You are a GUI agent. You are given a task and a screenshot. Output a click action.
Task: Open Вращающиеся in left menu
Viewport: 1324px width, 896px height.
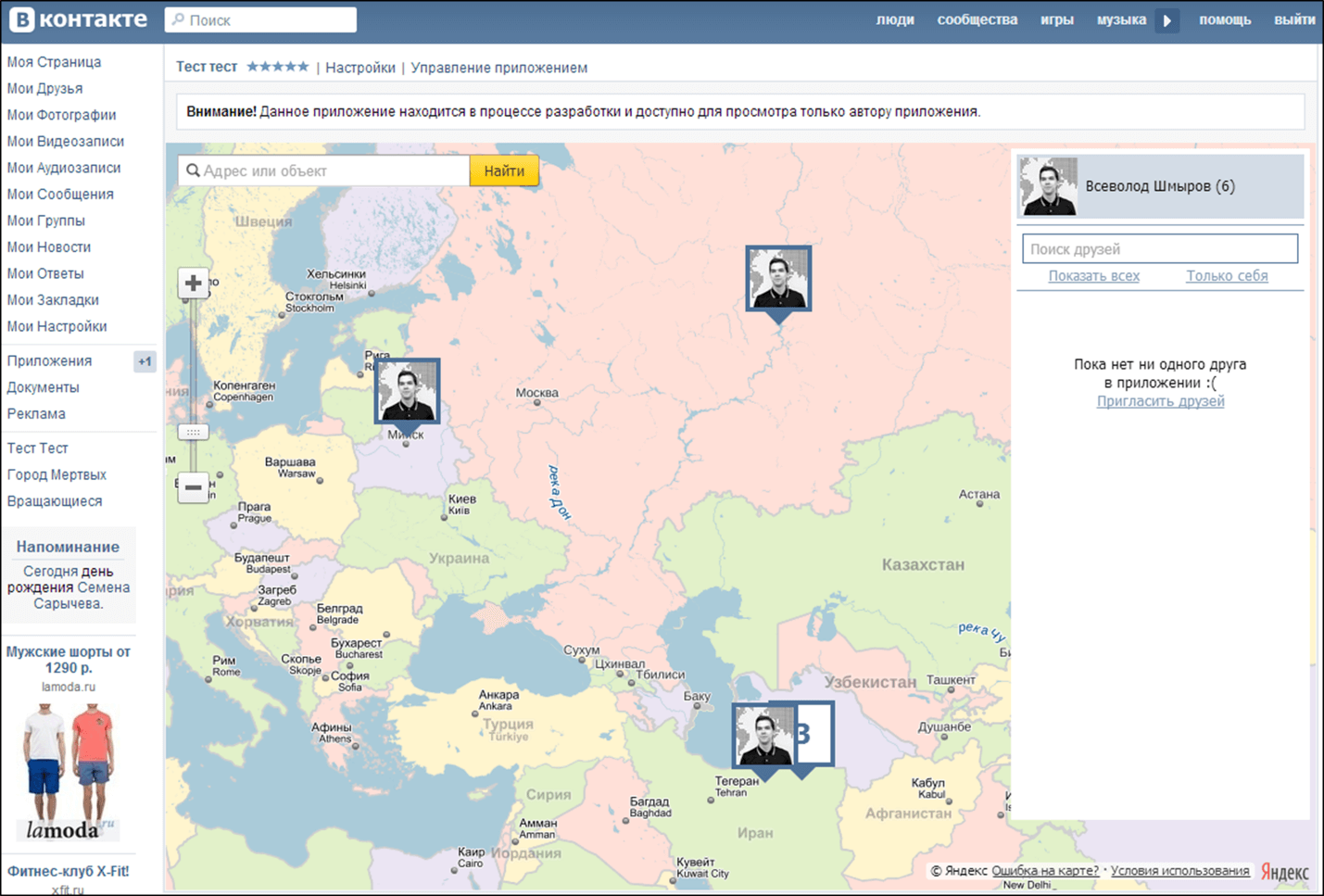(x=55, y=501)
